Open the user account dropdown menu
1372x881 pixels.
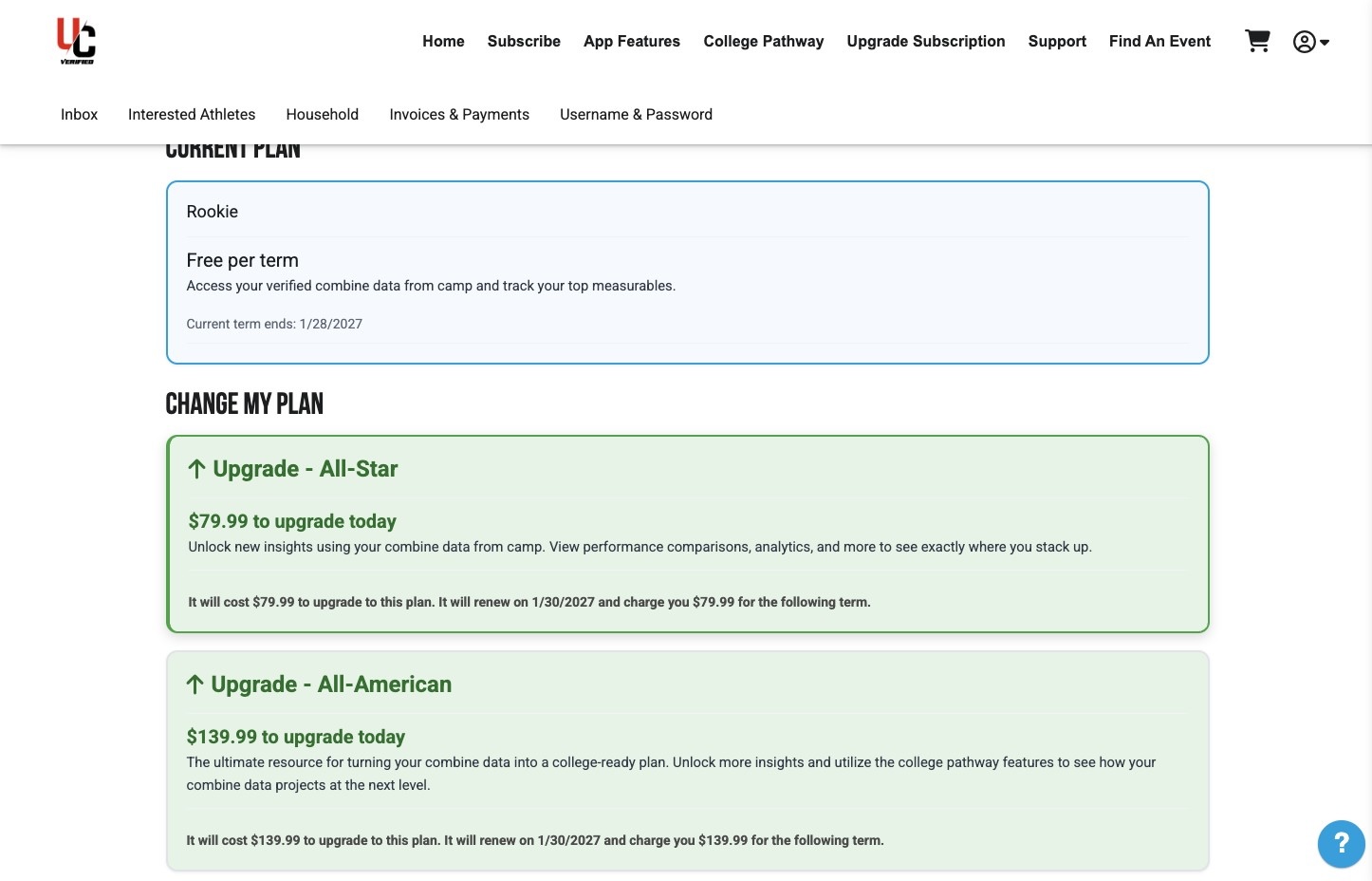pos(1310,42)
